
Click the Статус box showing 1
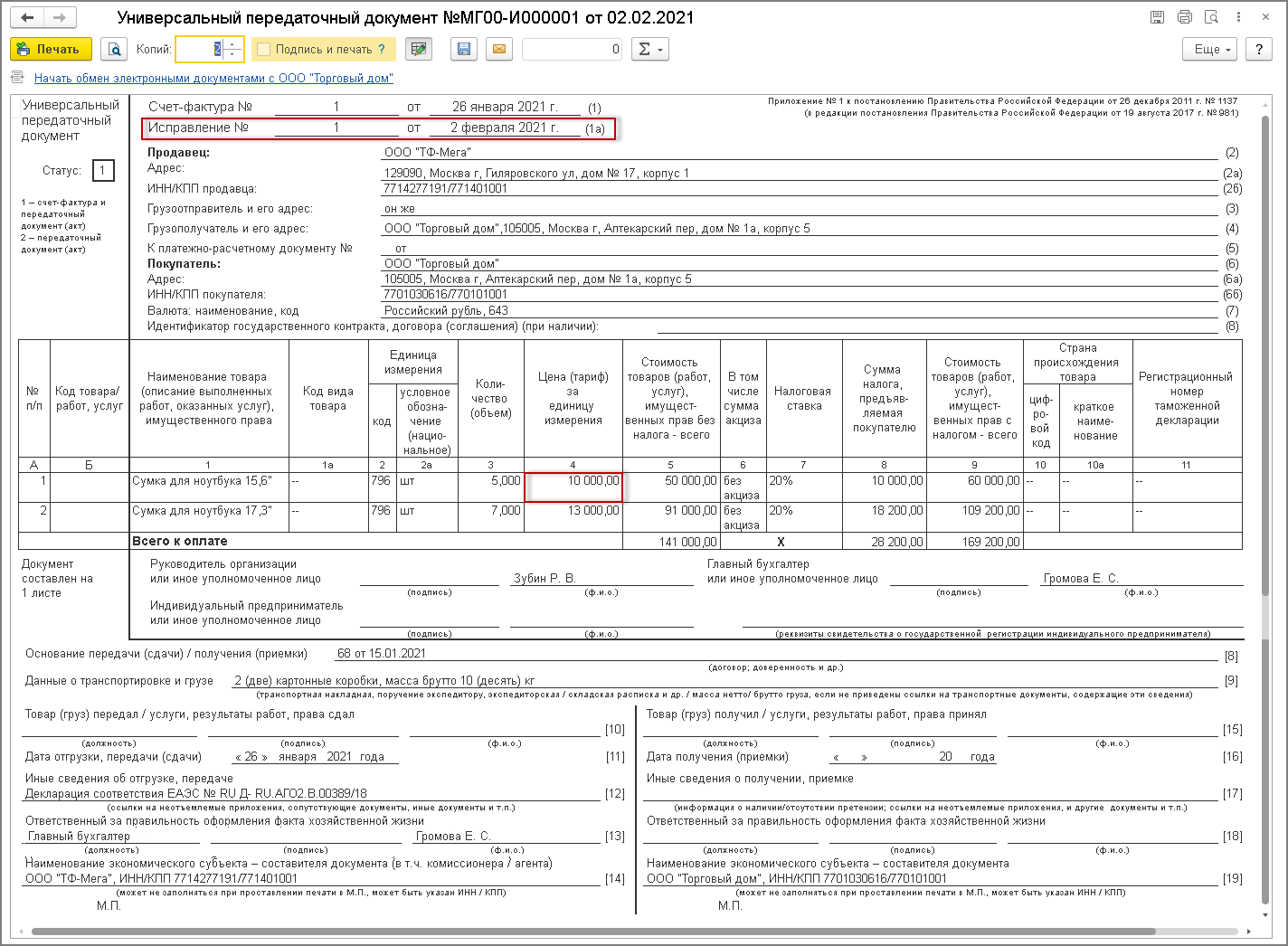(102, 170)
